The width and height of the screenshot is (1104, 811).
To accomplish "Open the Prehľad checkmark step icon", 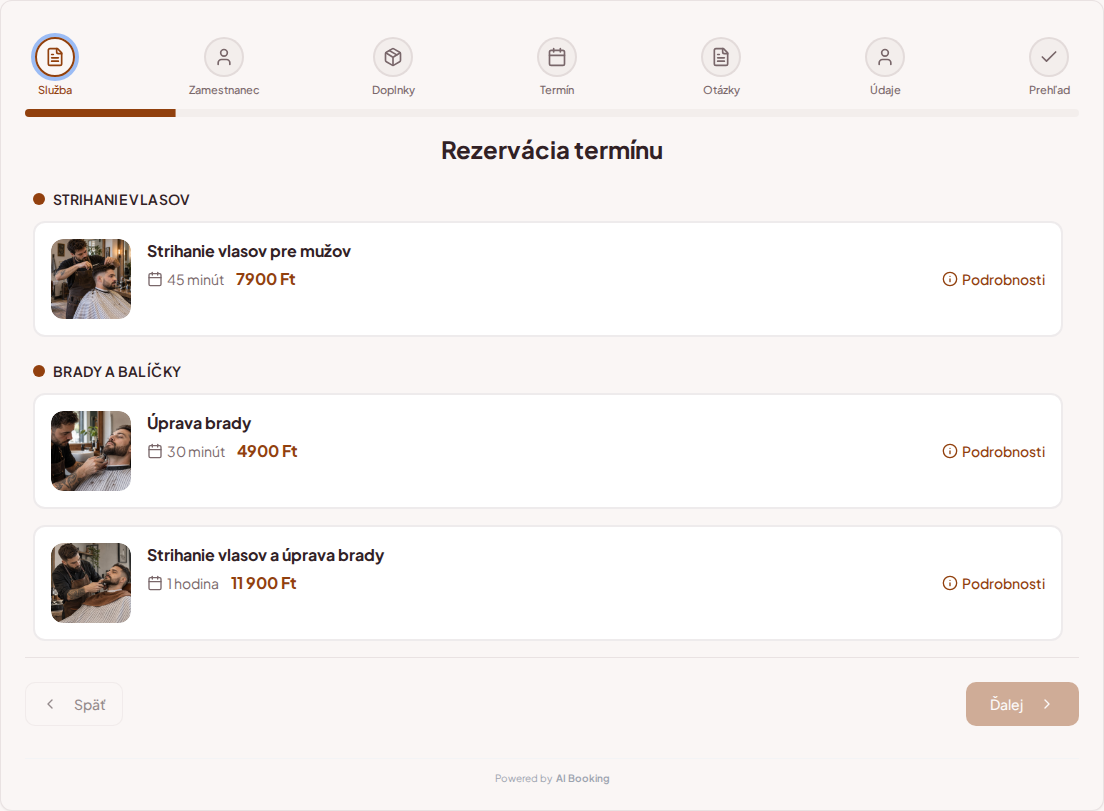I will 1049,57.
